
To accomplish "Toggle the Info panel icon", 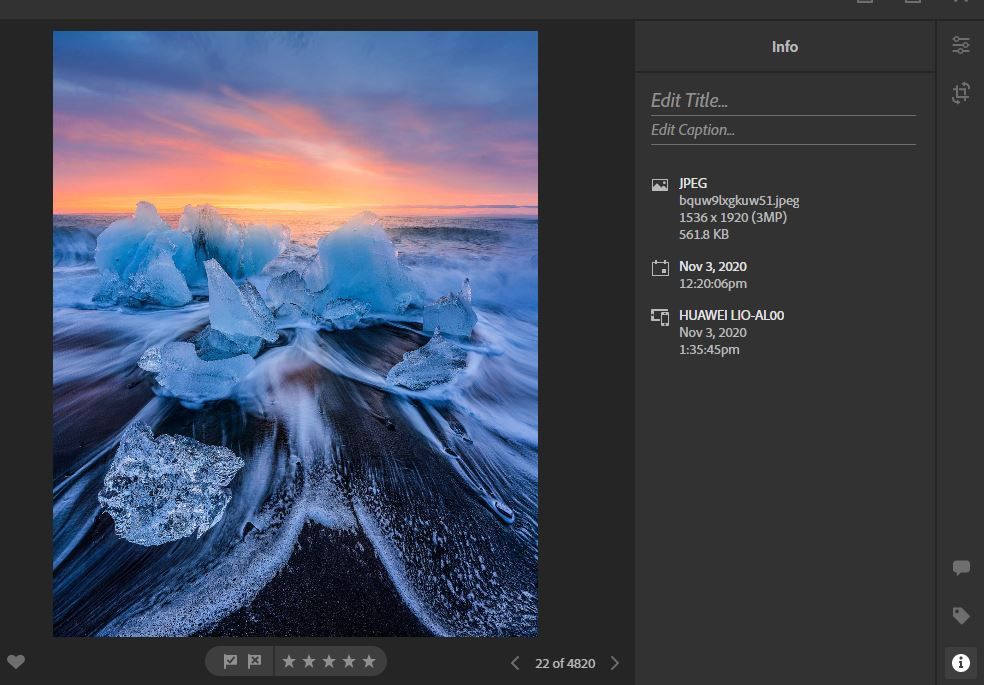I will (x=961, y=662).
